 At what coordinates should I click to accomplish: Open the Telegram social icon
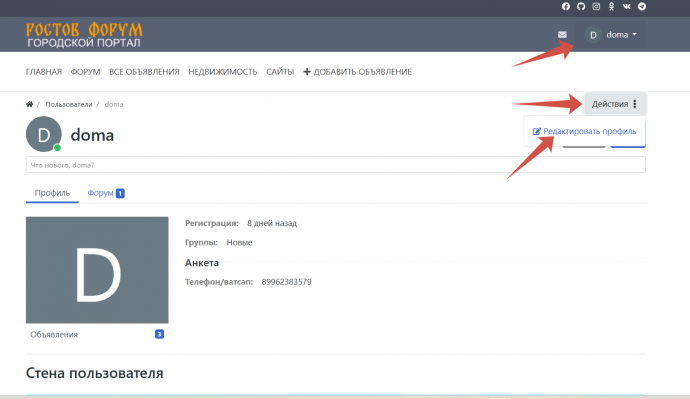[642, 7]
